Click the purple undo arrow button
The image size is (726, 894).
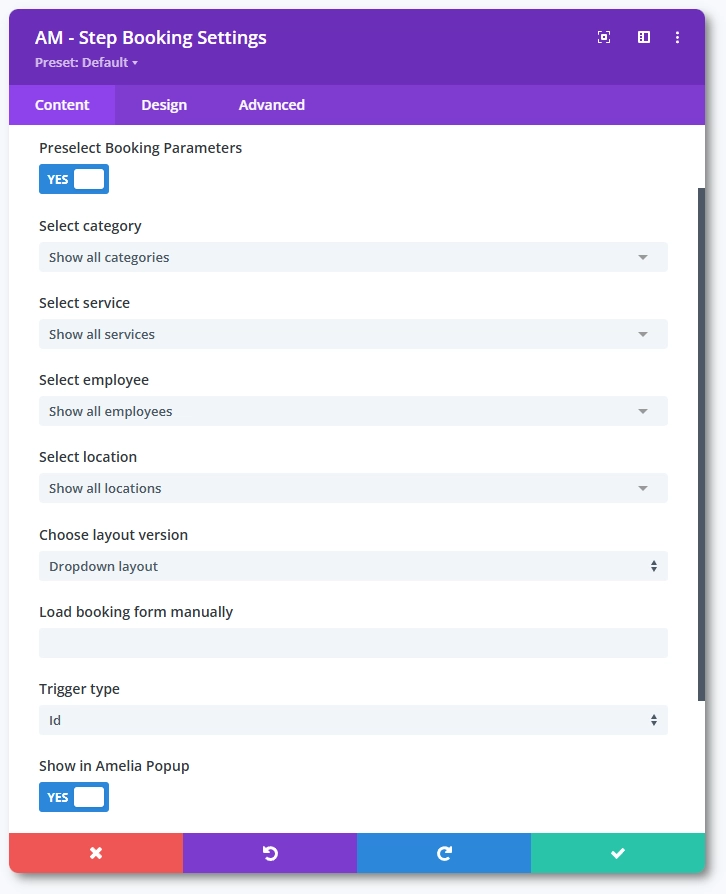pyautogui.click(x=270, y=853)
